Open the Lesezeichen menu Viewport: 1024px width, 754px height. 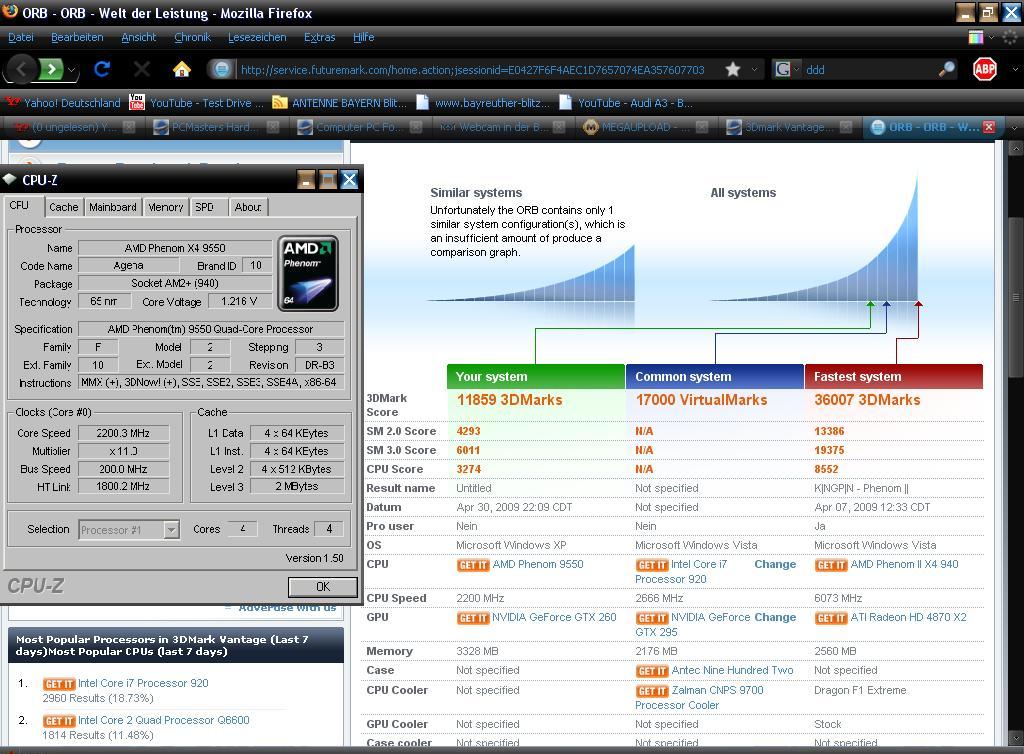(x=257, y=37)
